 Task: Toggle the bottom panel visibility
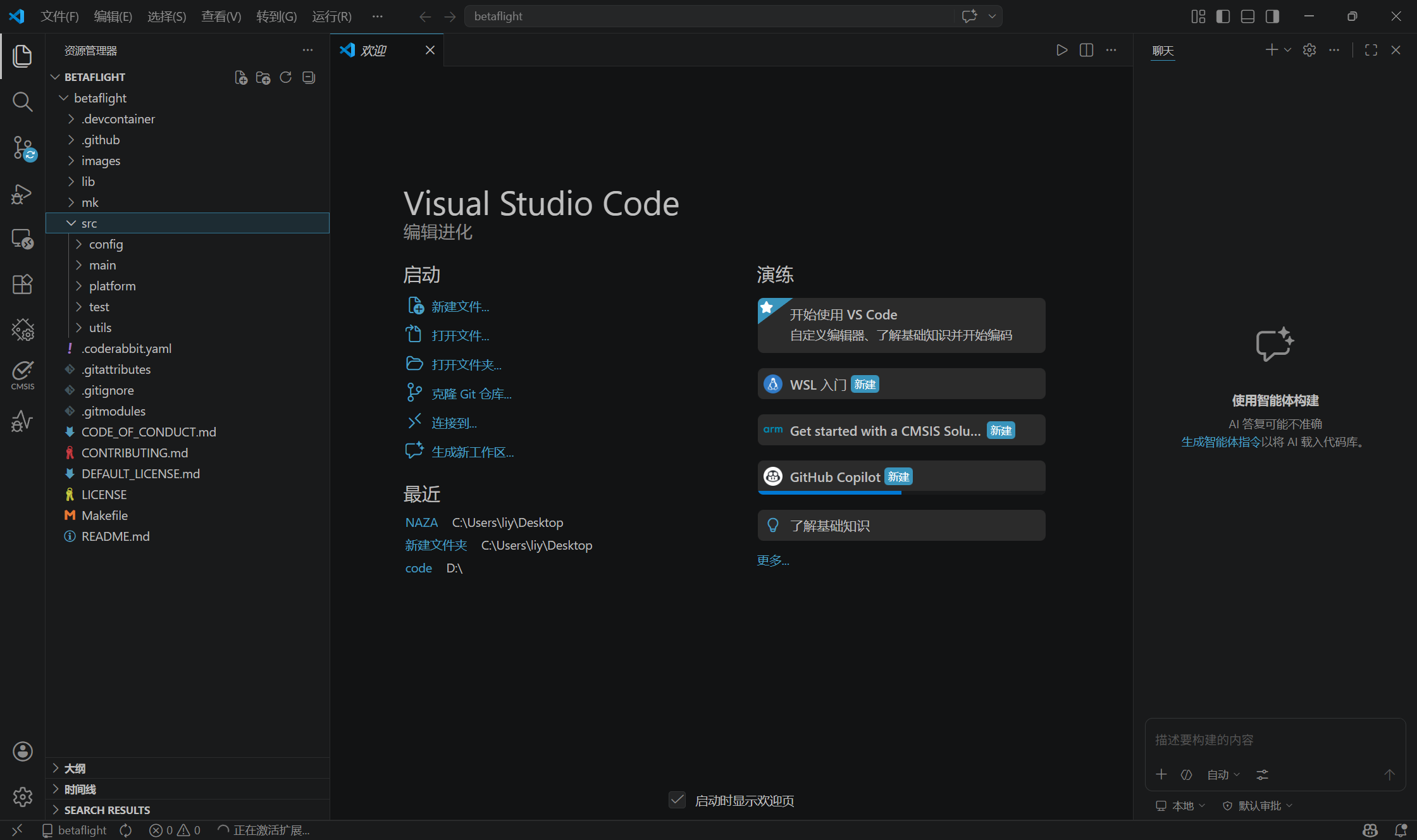(x=1247, y=16)
